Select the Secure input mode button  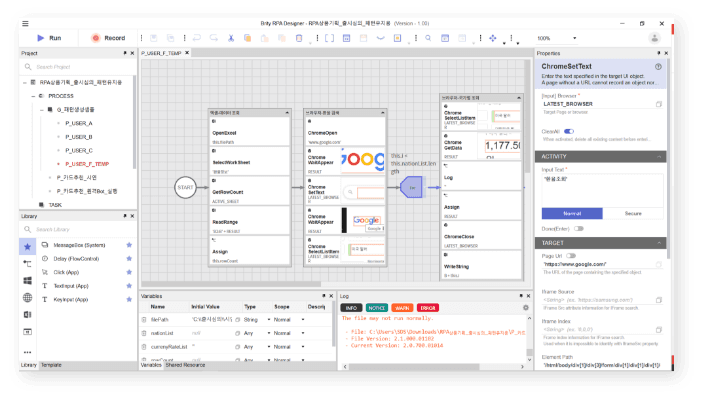tap(633, 214)
